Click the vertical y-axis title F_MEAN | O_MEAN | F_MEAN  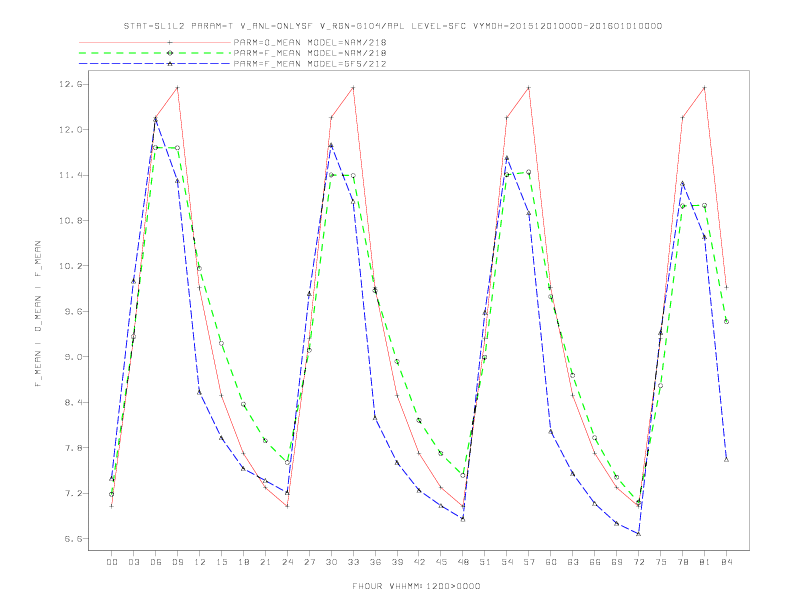point(38,314)
